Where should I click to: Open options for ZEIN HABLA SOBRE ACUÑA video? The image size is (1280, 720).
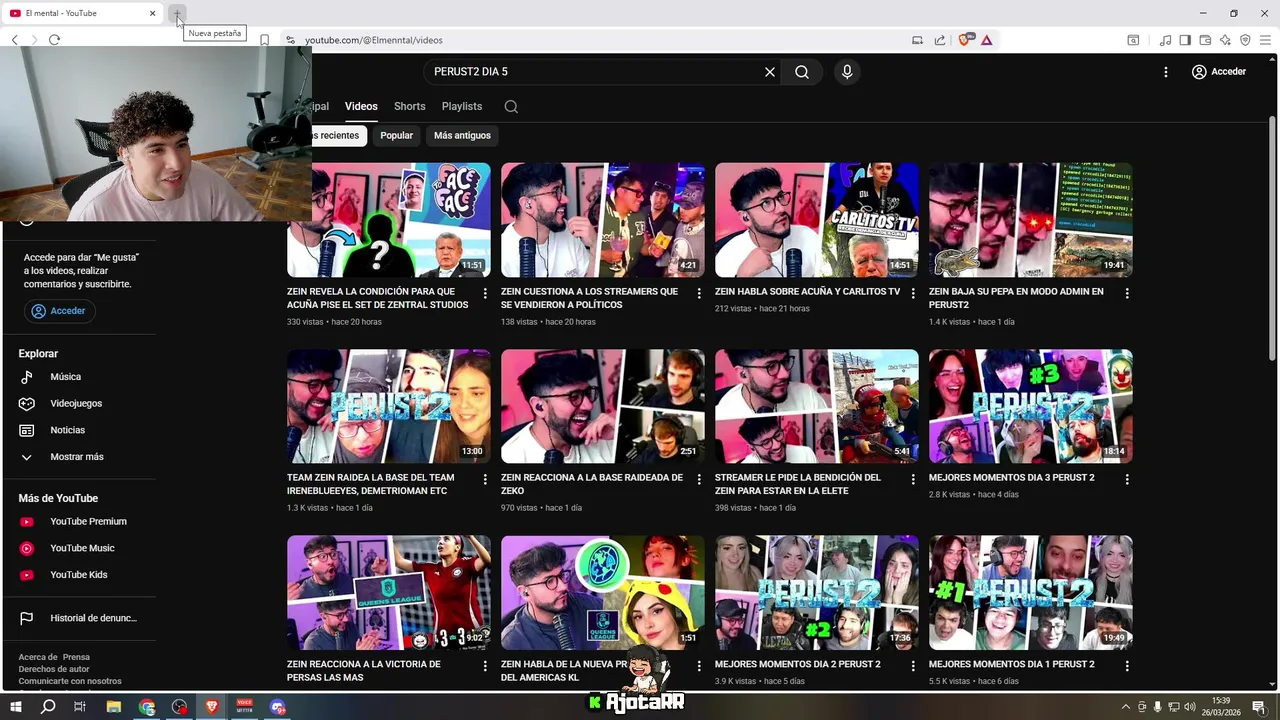pyautogui.click(x=913, y=293)
